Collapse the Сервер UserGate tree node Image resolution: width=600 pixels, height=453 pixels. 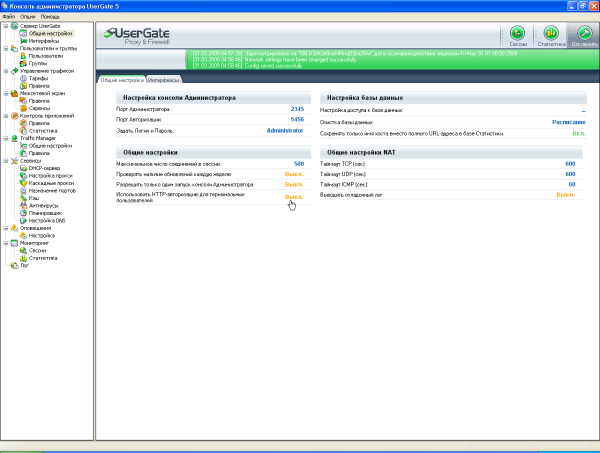pyautogui.click(x=6, y=26)
